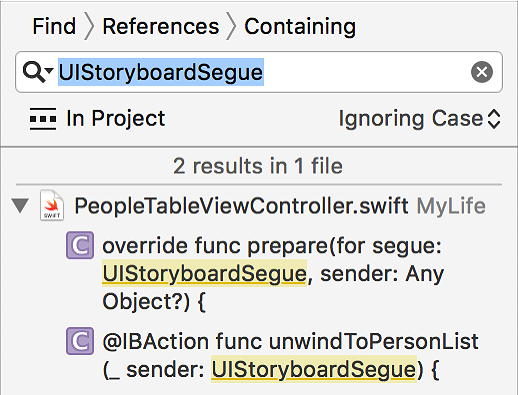Click the search scope icon beside In Project
This screenshot has height=395, width=518.
(x=43, y=119)
